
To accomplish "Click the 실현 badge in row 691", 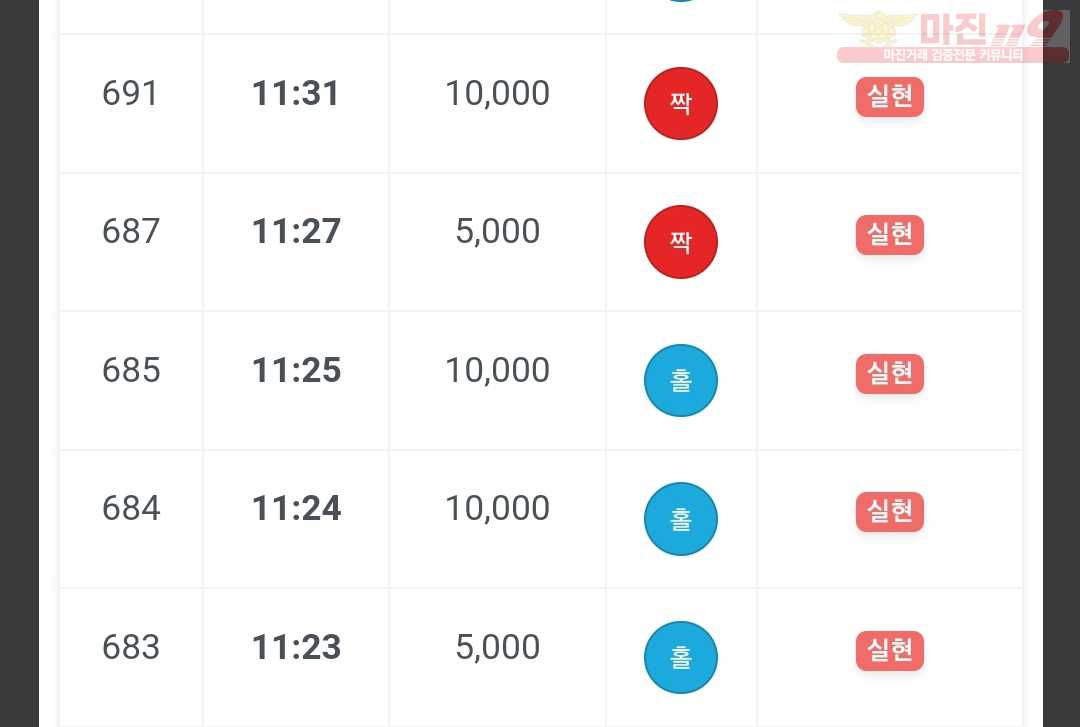I will [x=889, y=97].
